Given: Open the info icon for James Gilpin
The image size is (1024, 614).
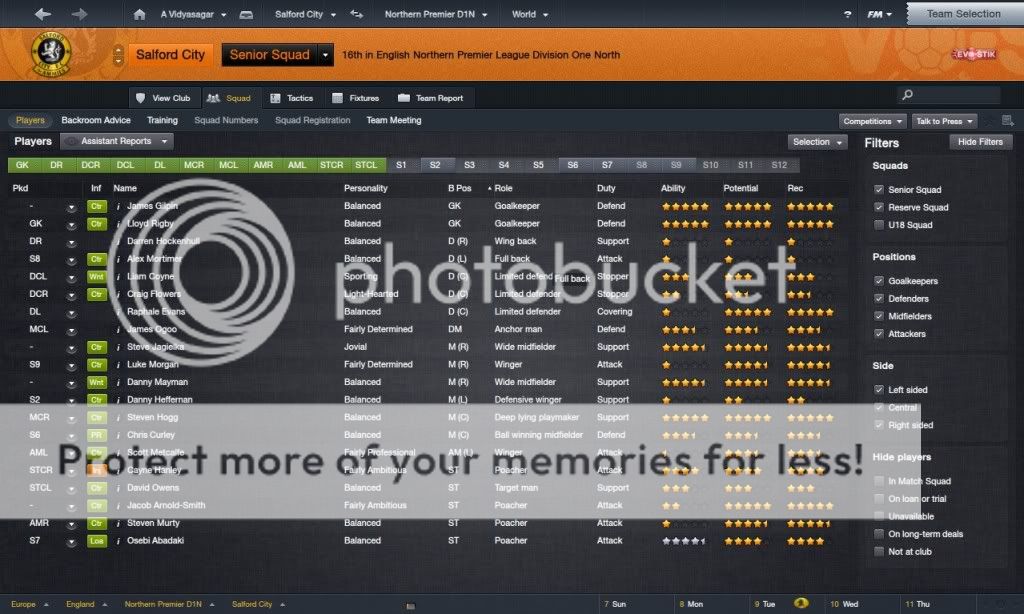Looking at the screenshot, I should [x=118, y=206].
